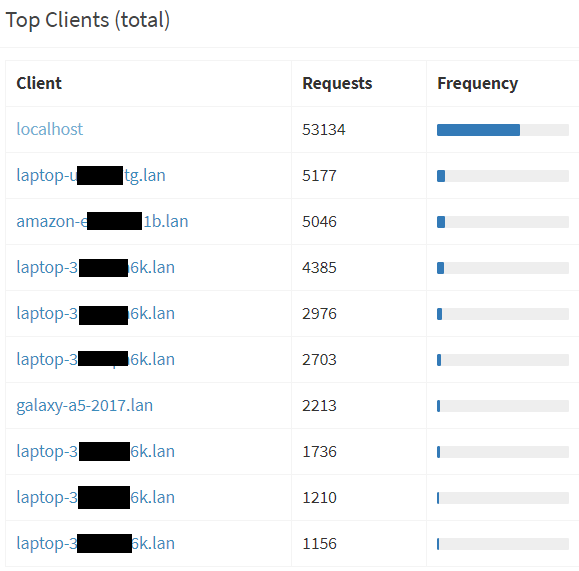Click the Frequency column header

tap(477, 84)
